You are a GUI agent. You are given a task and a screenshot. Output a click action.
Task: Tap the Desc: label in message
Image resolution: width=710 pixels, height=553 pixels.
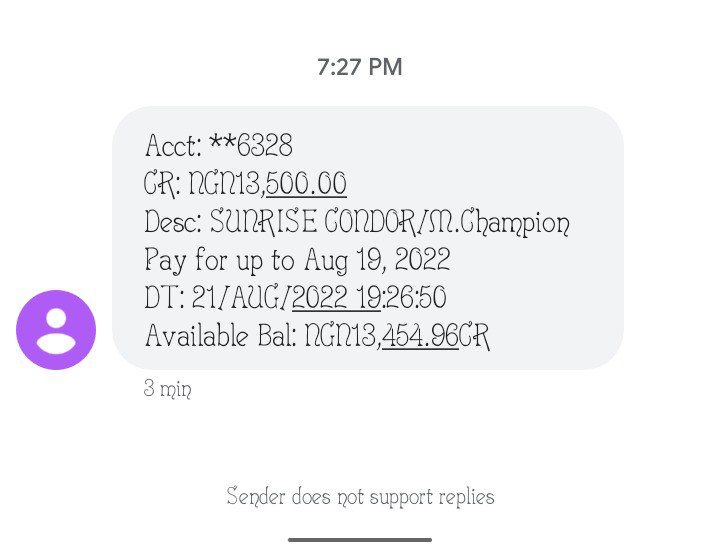174,222
